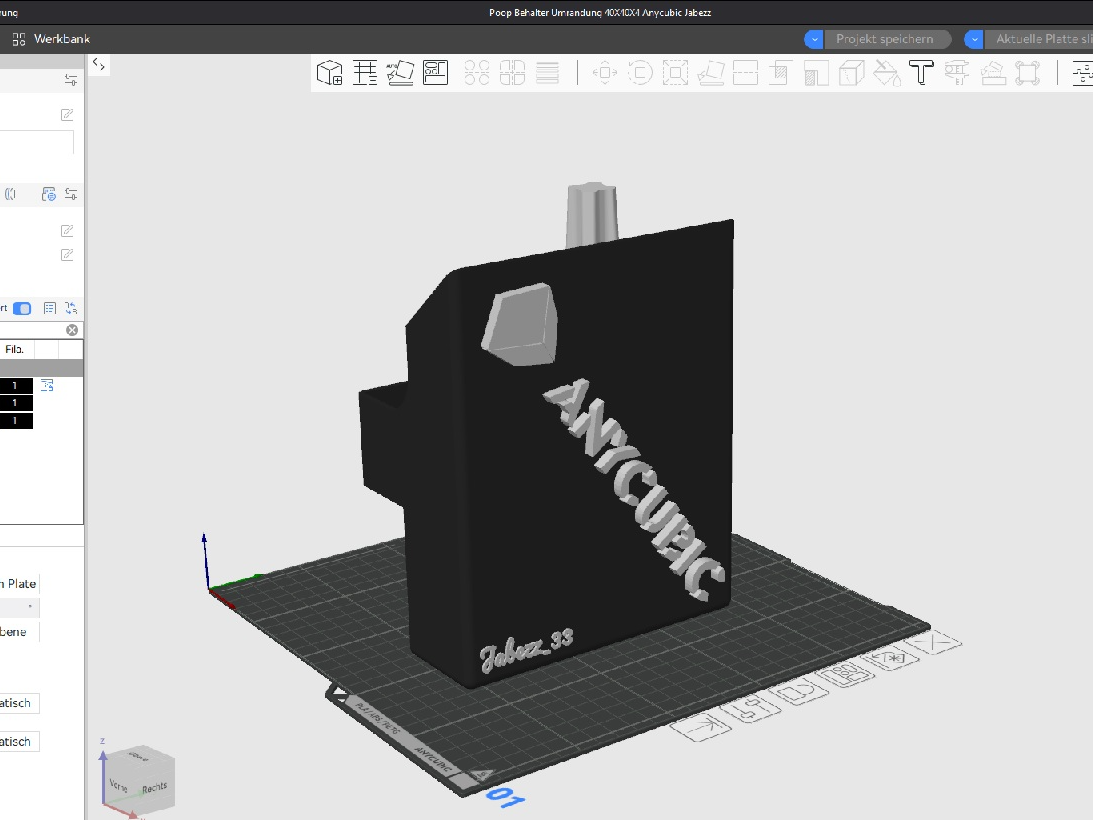The height and width of the screenshot is (820, 1093).
Task: Click the first filament number cell
Action: 16,386
